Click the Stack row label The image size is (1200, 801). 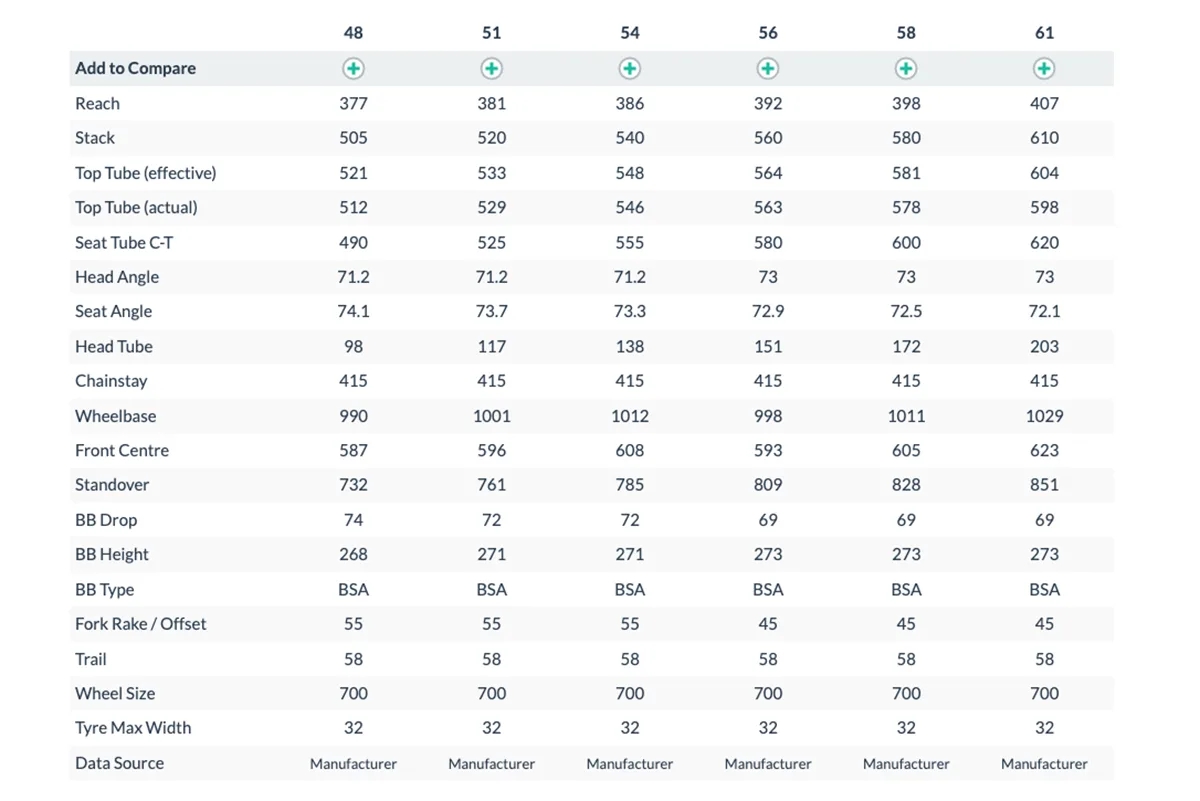(95, 138)
